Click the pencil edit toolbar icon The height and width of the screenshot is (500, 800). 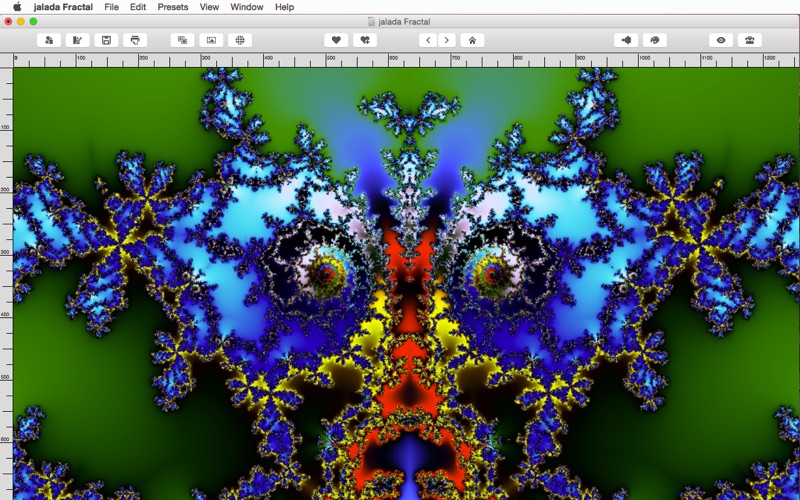[x=78, y=40]
